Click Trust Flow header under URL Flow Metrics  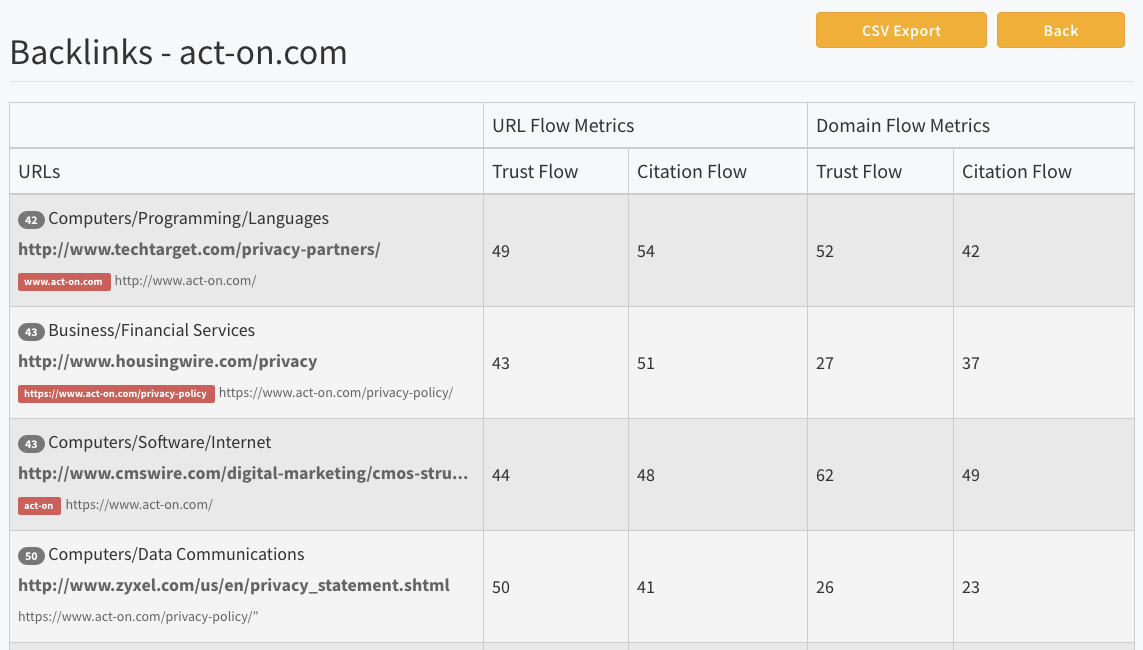pyautogui.click(x=535, y=172)
